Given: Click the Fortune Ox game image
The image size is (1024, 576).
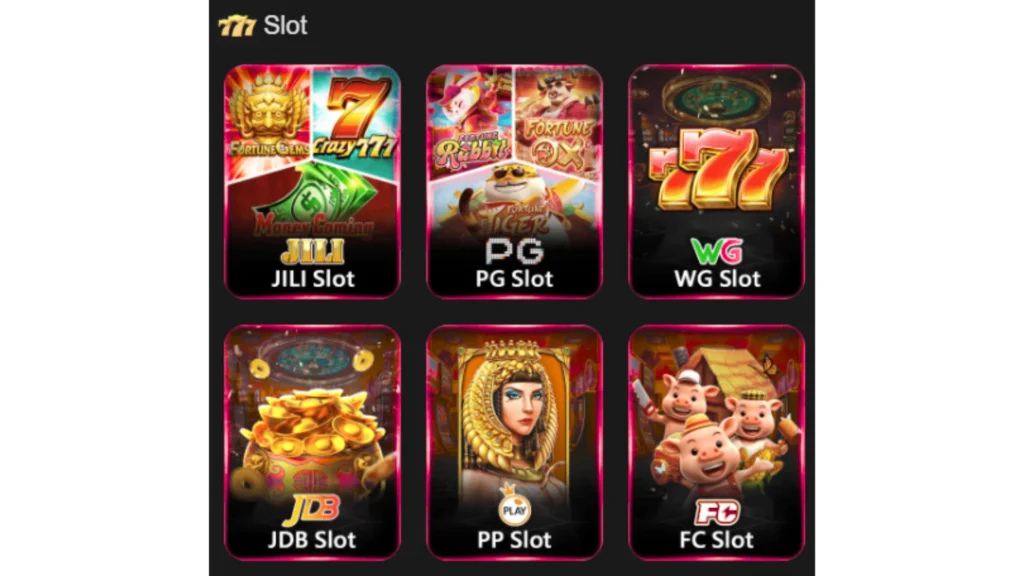Looking at the screenshot, I should coord(558,121).
